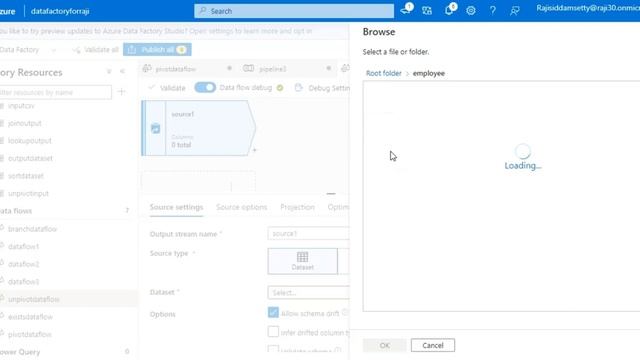Open unpivotdataflow in the tree

33,299
